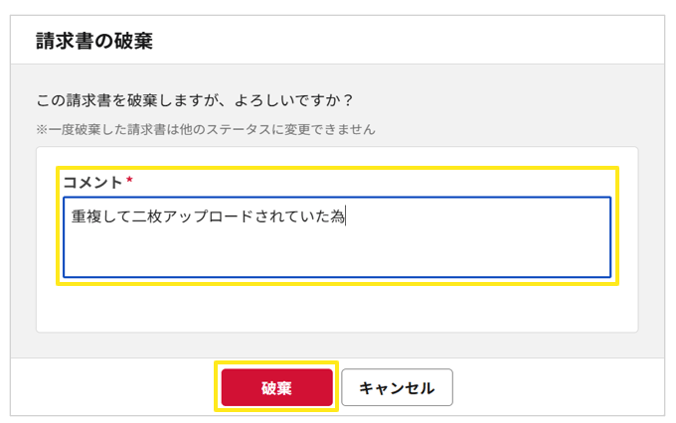Click the red 破棄 button
This screenshot has height=423, width=676.
click(276, 388)
